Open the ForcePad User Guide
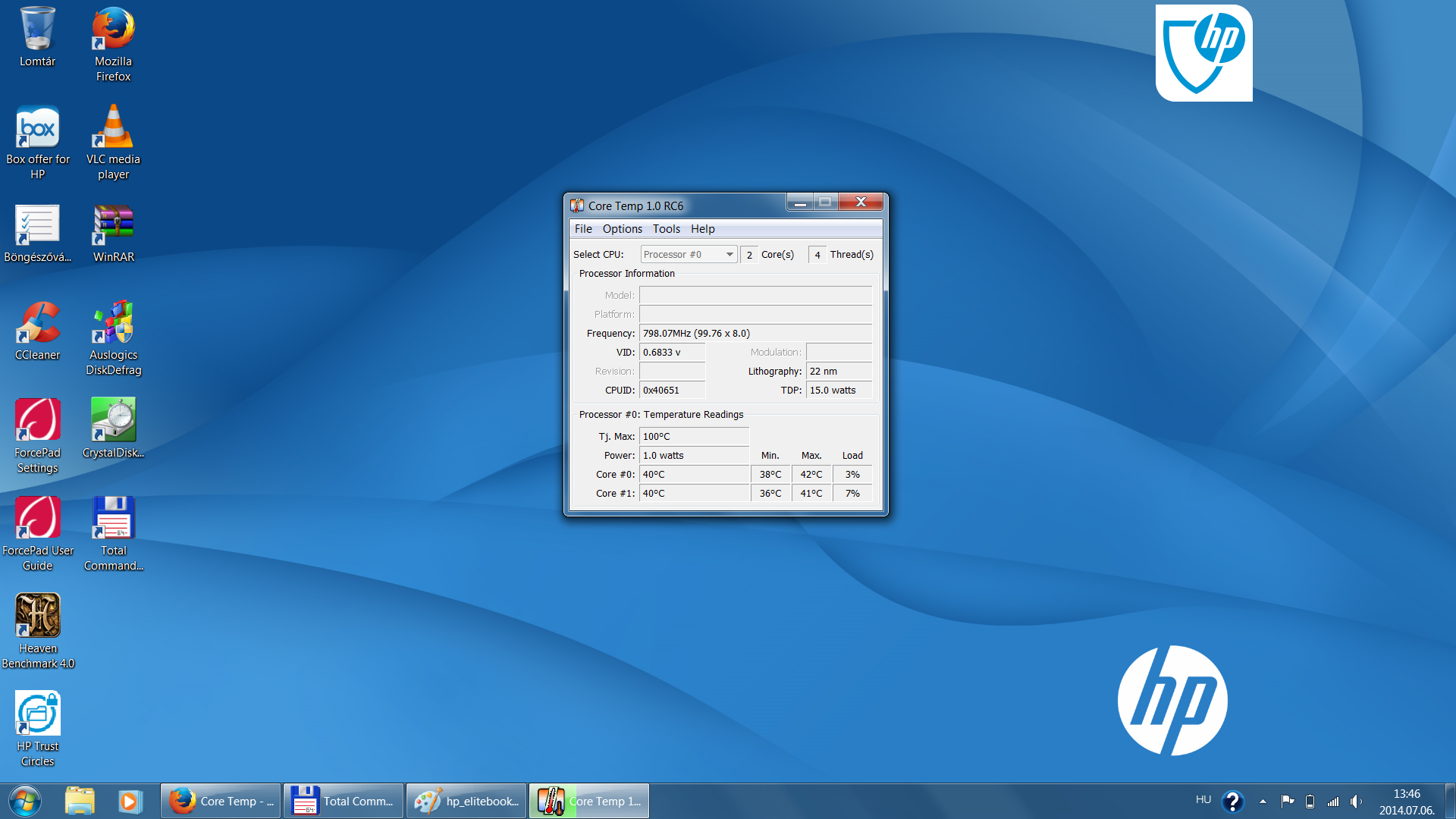The height and width of the screenshot is (819, 1456). (37, 519)
